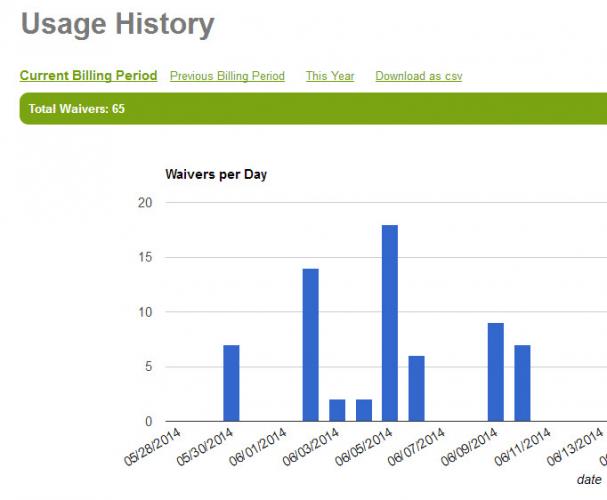Click the rightmost bar in the chart

(523, 383)
